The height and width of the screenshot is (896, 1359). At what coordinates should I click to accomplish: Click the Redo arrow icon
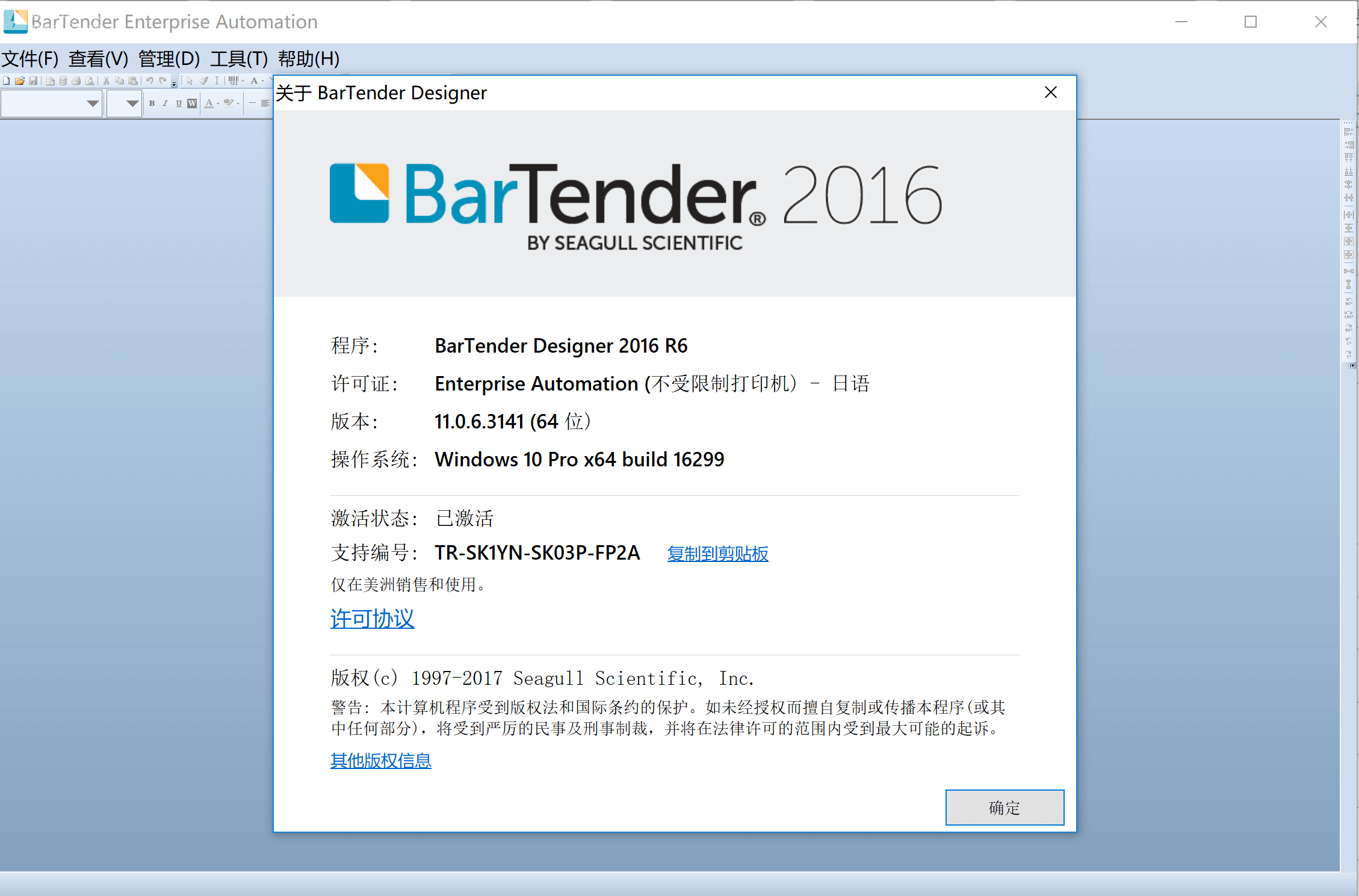[163, 81]
